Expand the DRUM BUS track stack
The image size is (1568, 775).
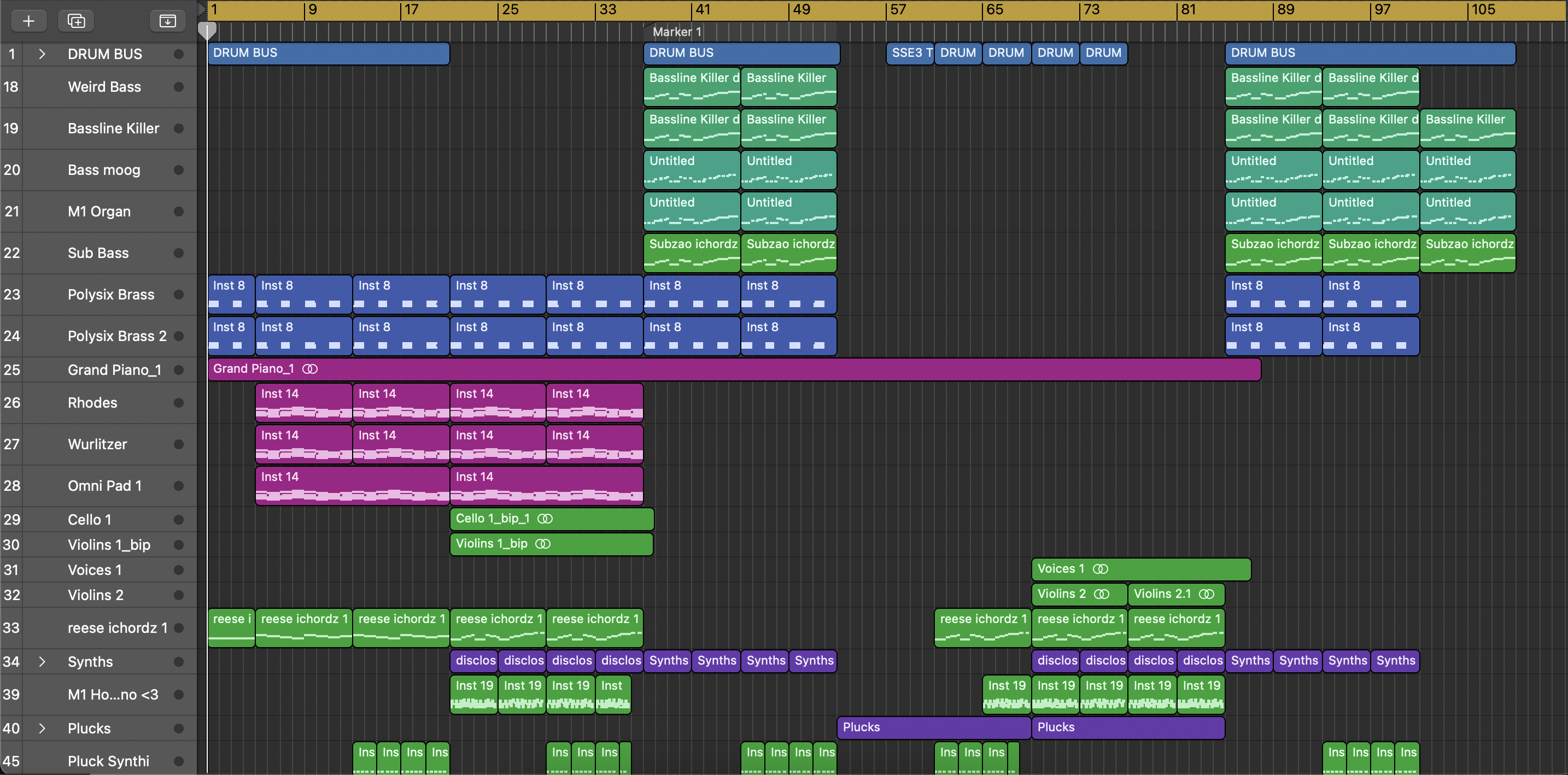point(42,54)
